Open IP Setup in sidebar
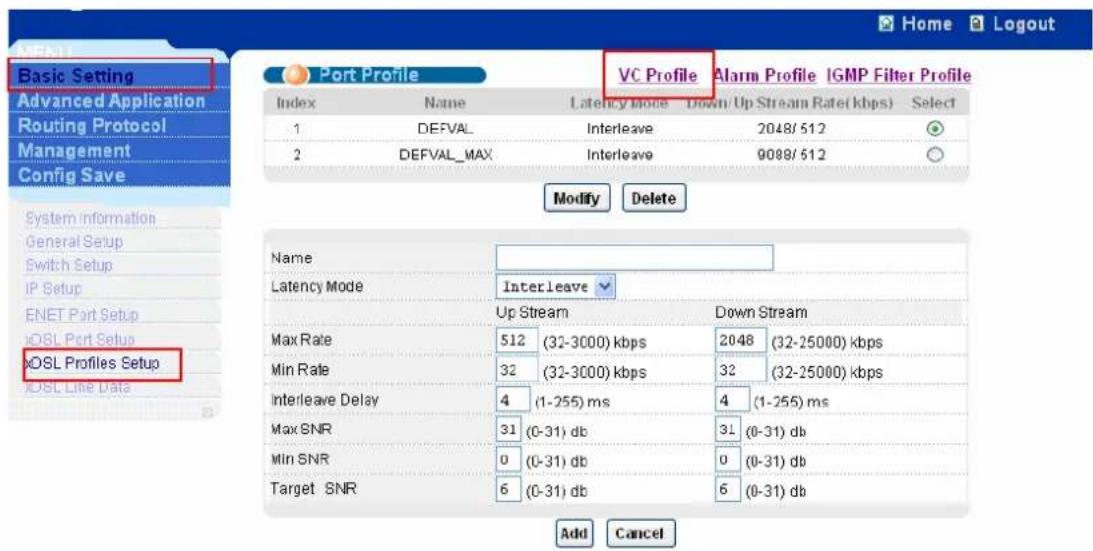 [x=53, y=288]
